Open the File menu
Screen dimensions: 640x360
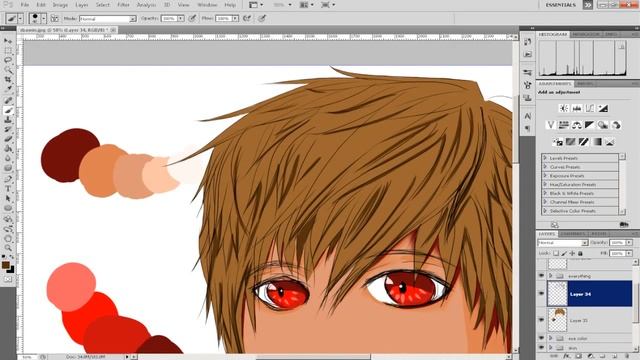pos(24,5)
